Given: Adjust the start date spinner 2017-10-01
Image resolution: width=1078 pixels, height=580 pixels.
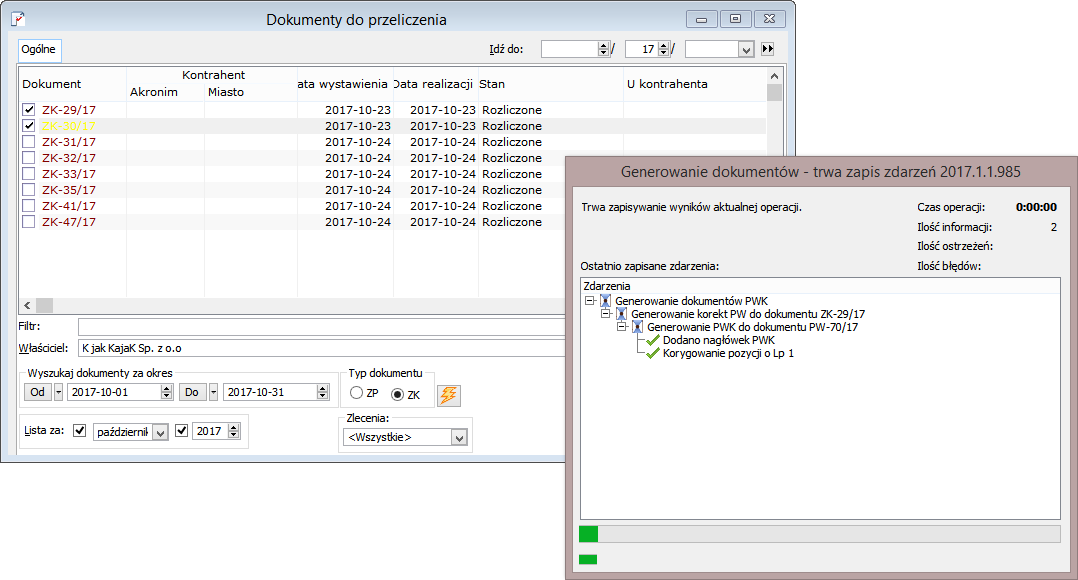Looking at the screenshot, I should [166, 392].
